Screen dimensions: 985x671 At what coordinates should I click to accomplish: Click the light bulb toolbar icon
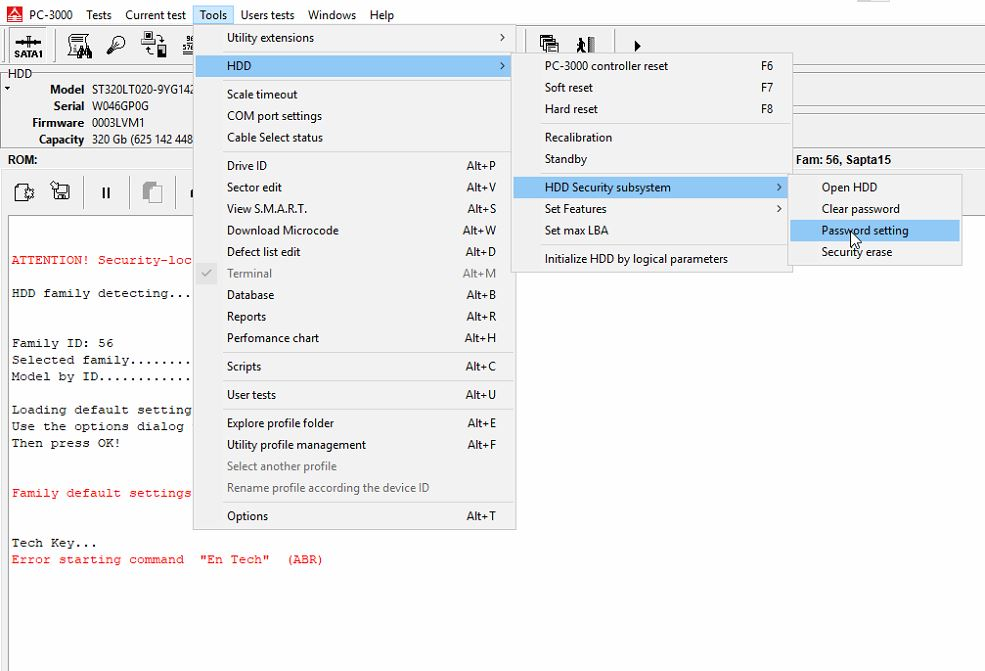[117, 45]
